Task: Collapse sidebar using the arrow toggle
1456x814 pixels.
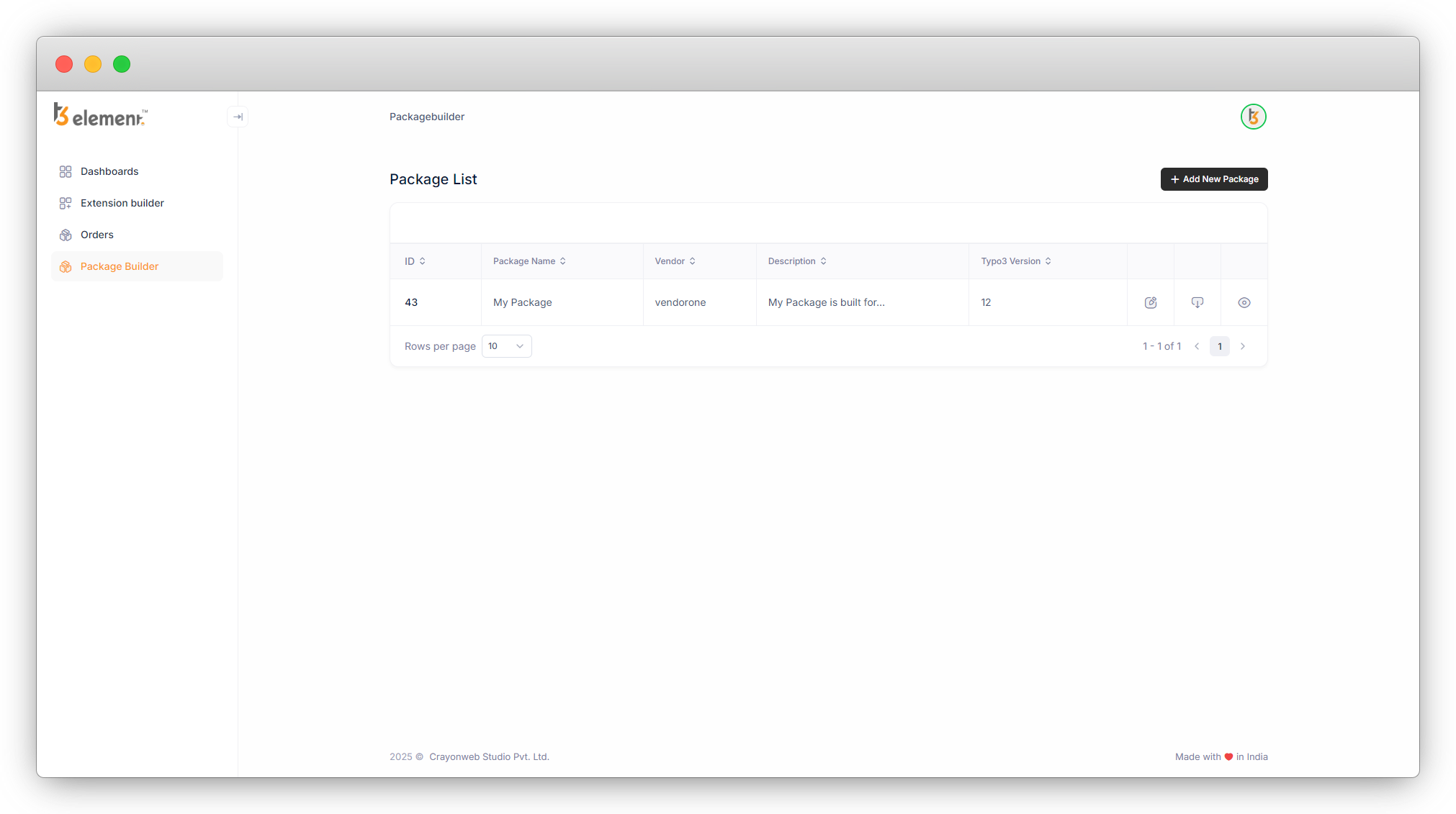Action: click(238, 117)
